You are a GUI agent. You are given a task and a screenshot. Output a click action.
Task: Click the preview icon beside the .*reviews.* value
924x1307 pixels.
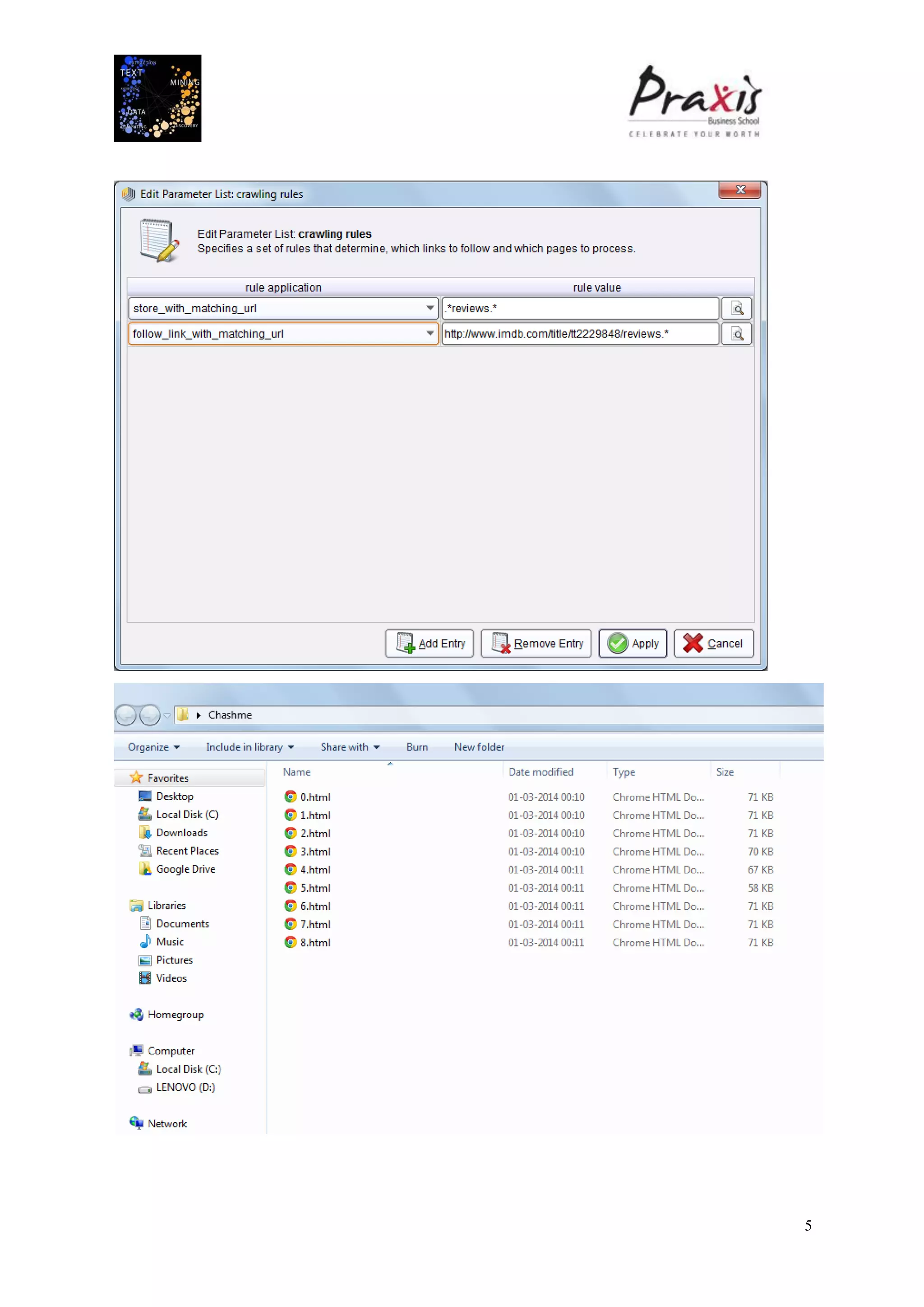click(737, 309)
